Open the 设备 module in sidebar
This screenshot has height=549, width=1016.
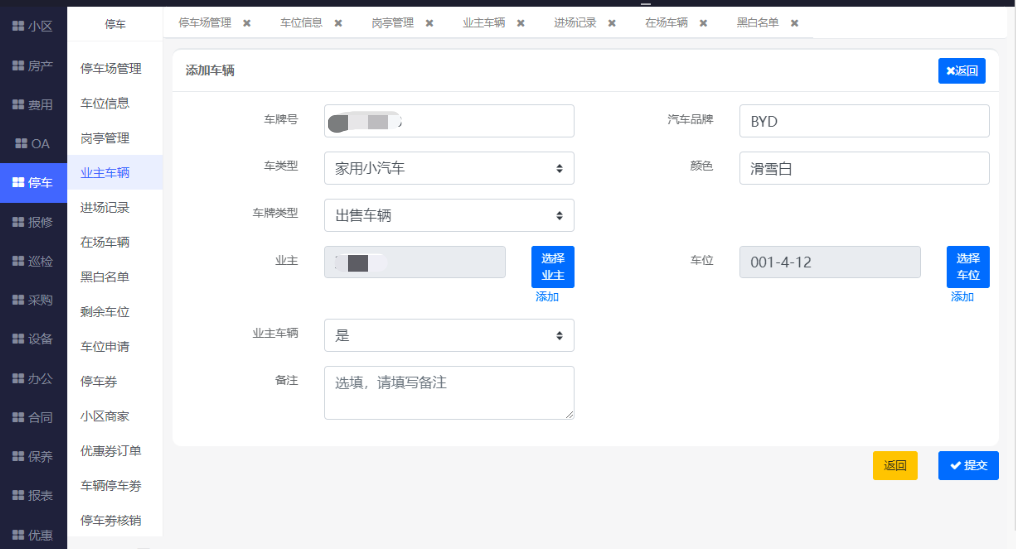[33, 339]
